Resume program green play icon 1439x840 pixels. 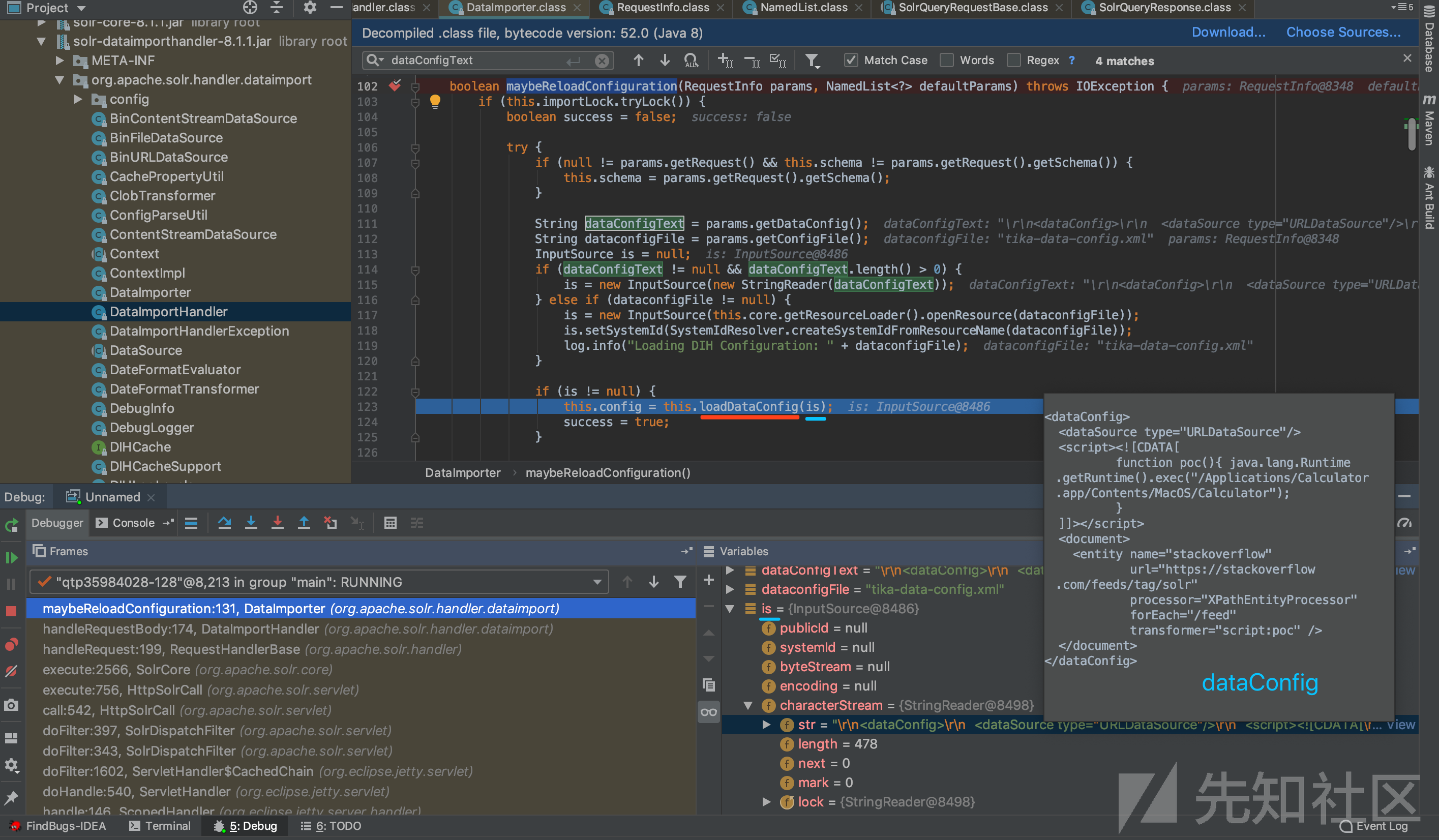point(11,557)
